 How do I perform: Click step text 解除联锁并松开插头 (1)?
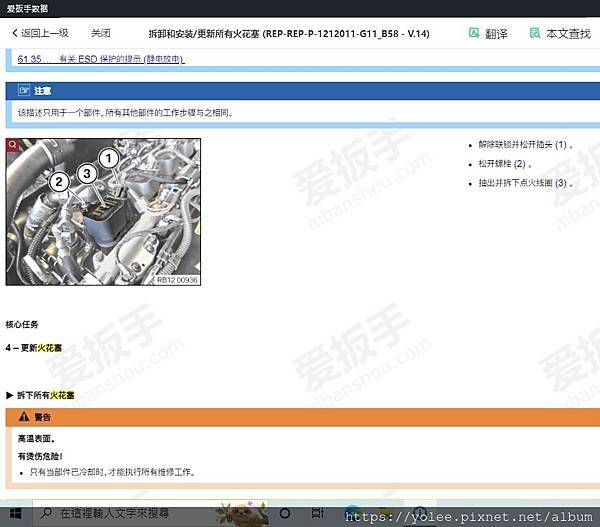[x=525, y=145]
